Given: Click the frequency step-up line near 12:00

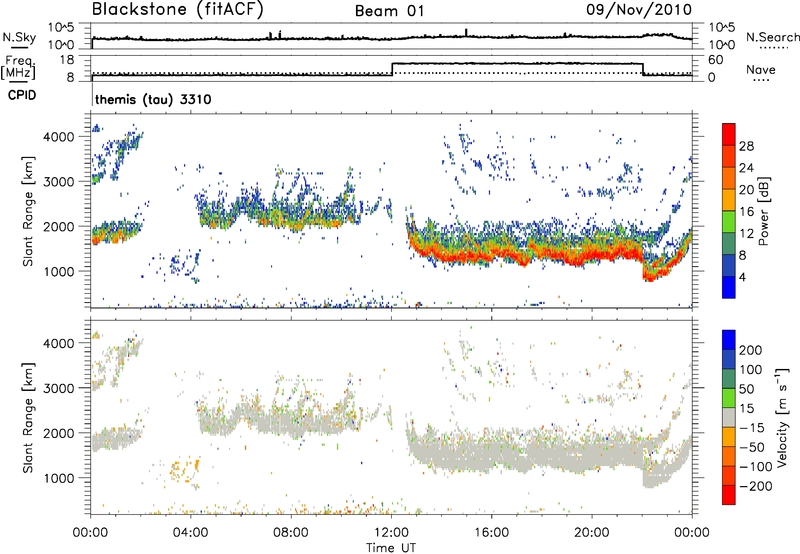Looking at the screenshot, I should click(x=392, y=69).
